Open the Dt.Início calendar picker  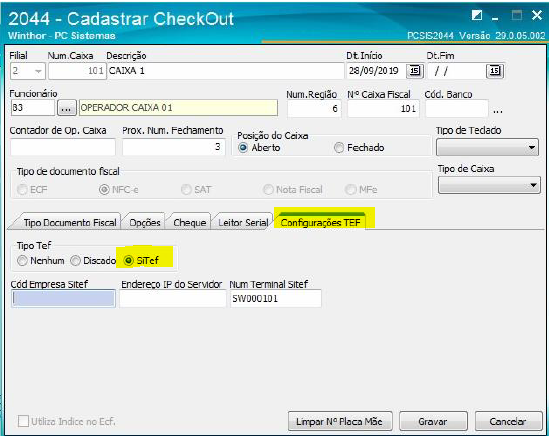coord(415,71)
